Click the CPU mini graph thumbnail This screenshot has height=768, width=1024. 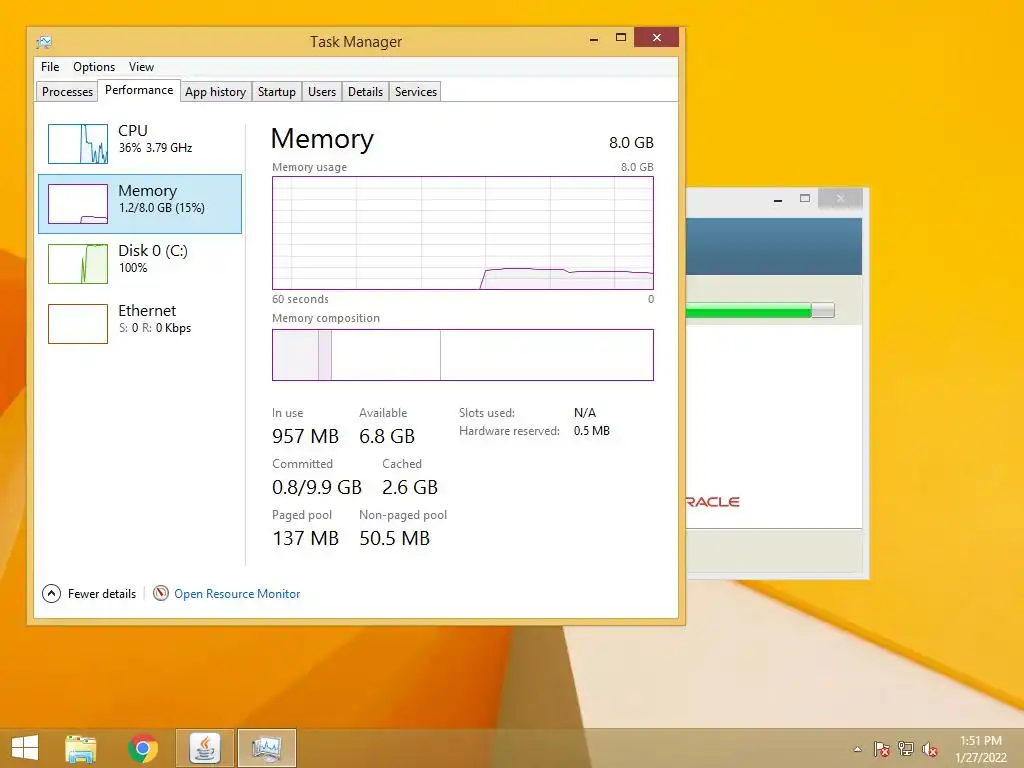click(x=78, y=144)
